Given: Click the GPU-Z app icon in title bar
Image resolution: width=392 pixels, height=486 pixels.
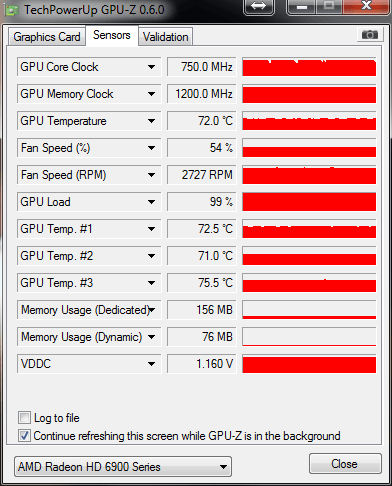Looking at the screenshot, I should pyautogui.click(x=11, y=10).
